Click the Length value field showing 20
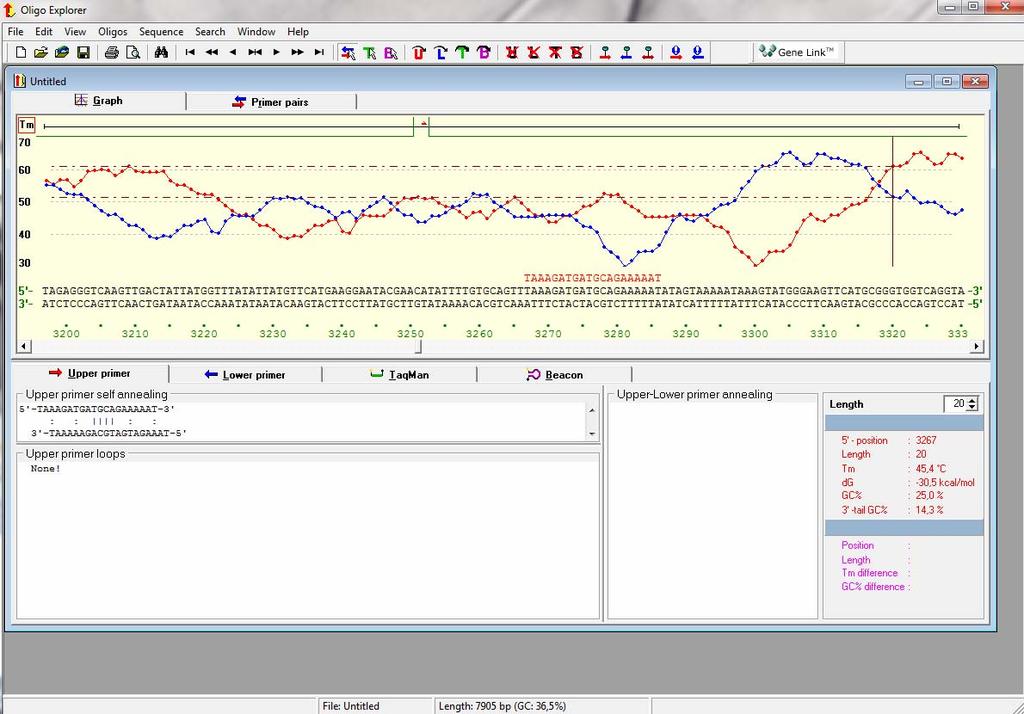 tap(956, 404)
